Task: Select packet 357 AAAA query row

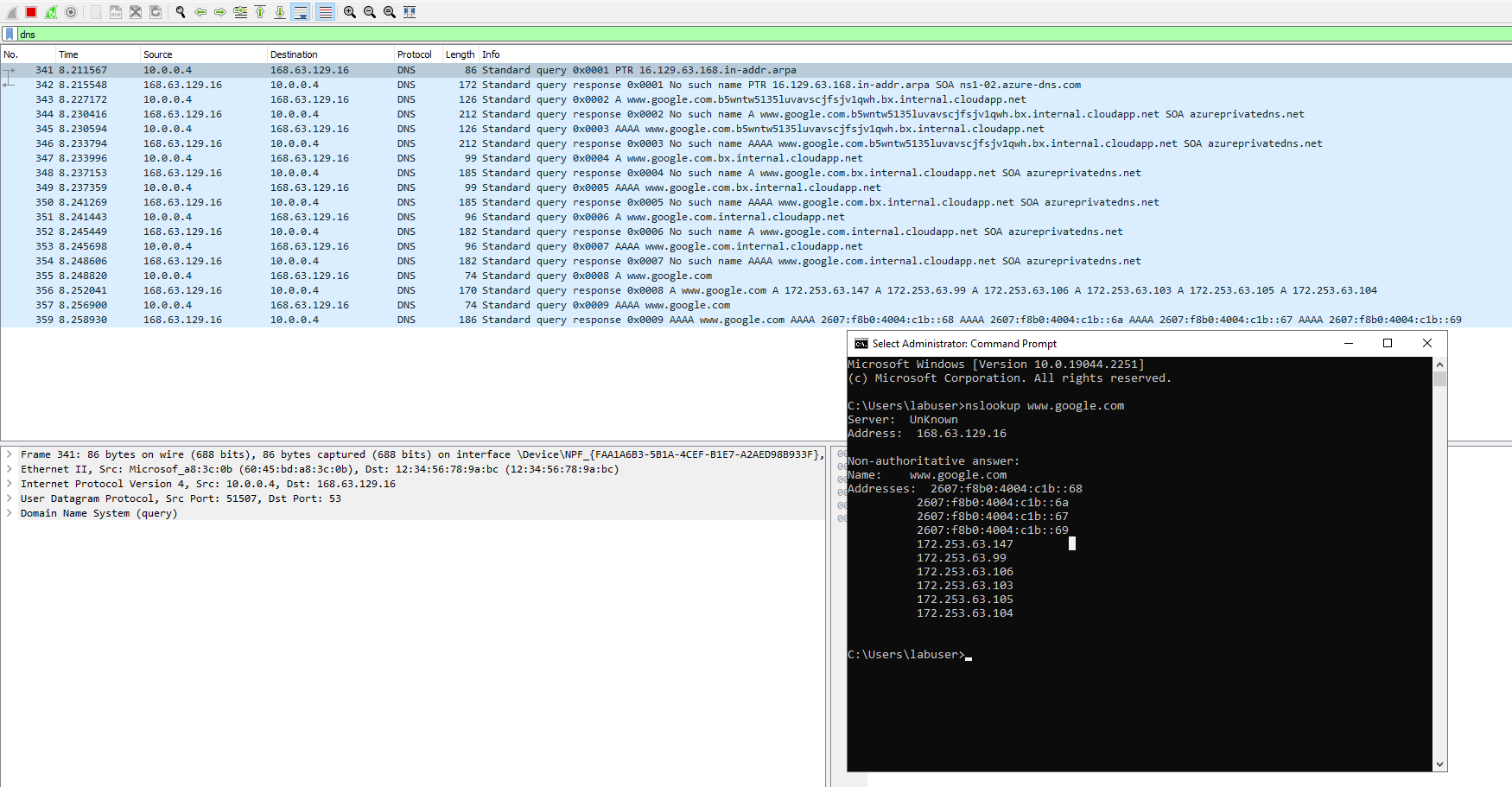Action: click(756, 305)
